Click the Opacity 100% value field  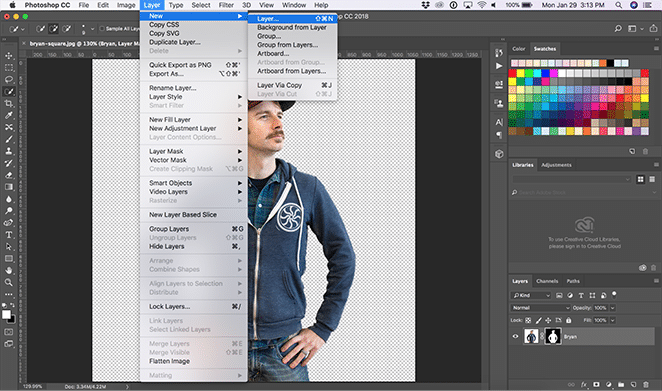[x=600, y=308]
